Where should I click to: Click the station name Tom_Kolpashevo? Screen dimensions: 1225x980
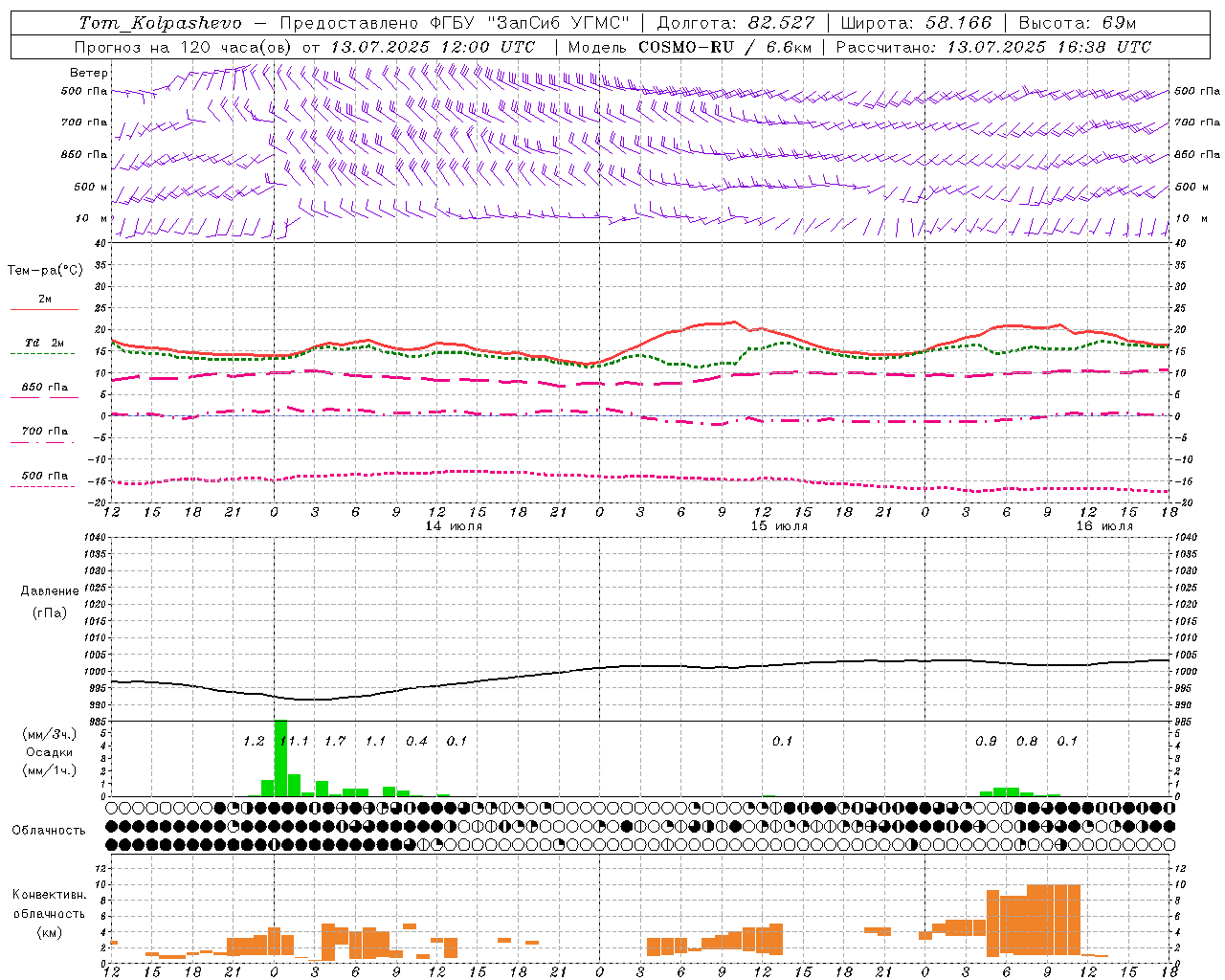tap(161, 23)
